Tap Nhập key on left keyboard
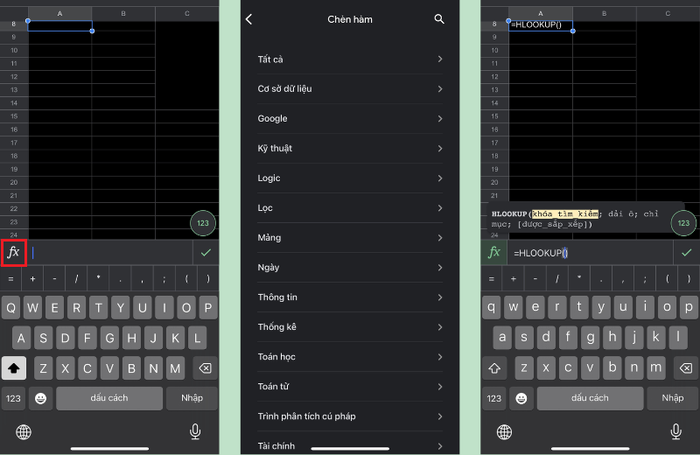700x455 pixels. pos(192,398)
